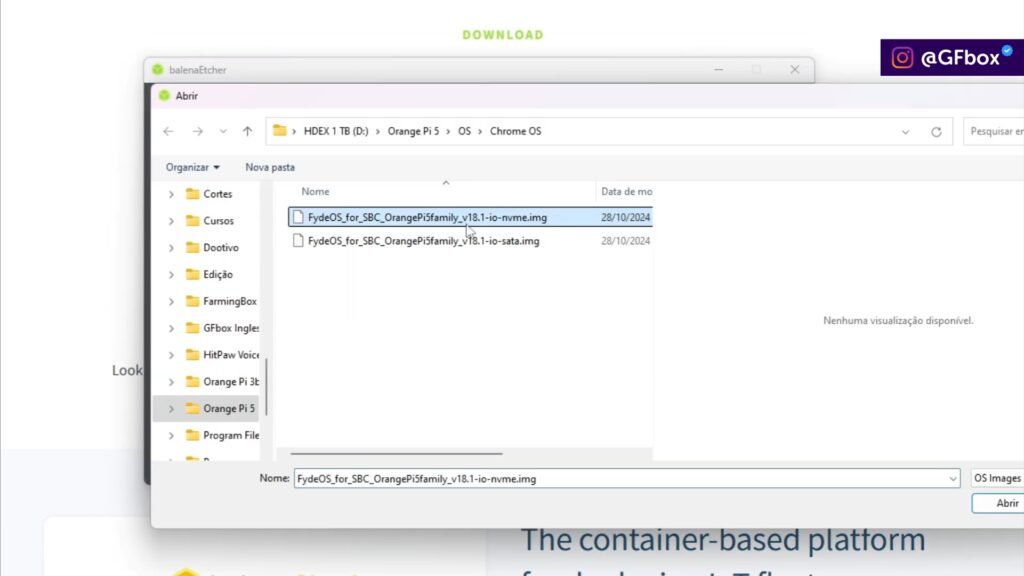Image resolution: width=1024 pixels, height=576 pixels.
Task: Open the Nome filename dropdown arrow
Action: coord(953,479)
